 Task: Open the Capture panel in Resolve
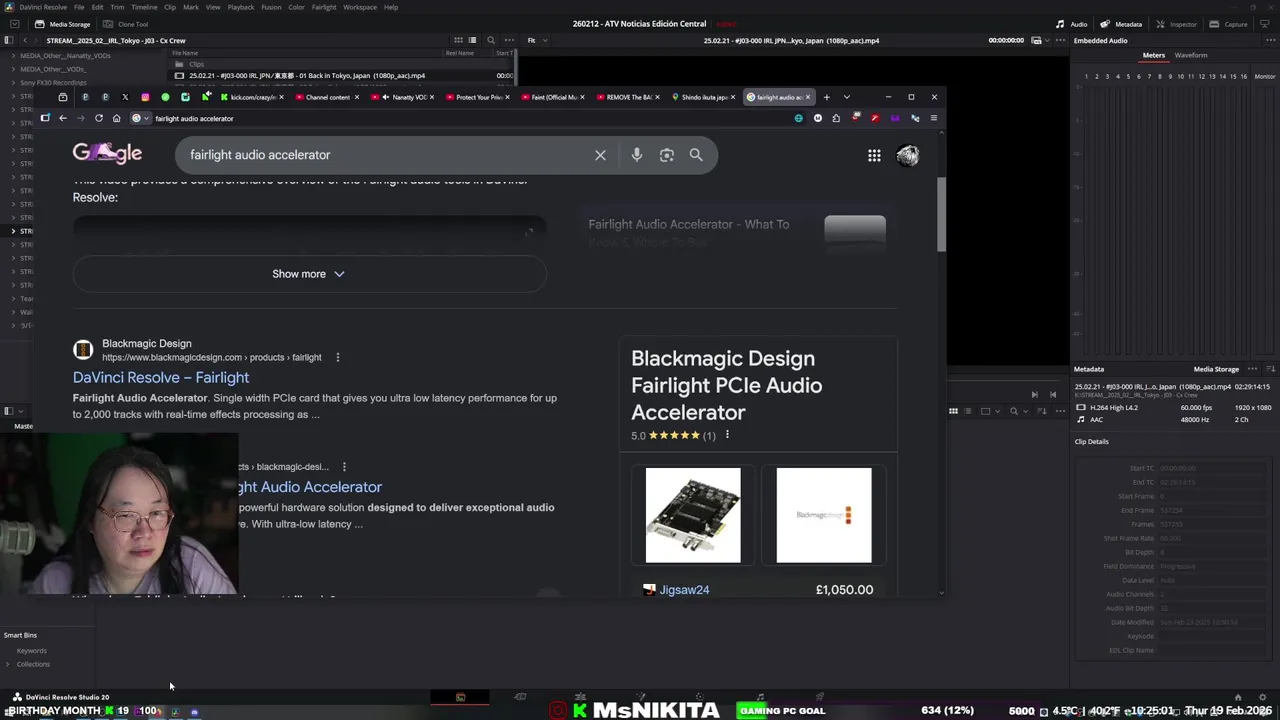[x=1229, y=24]
